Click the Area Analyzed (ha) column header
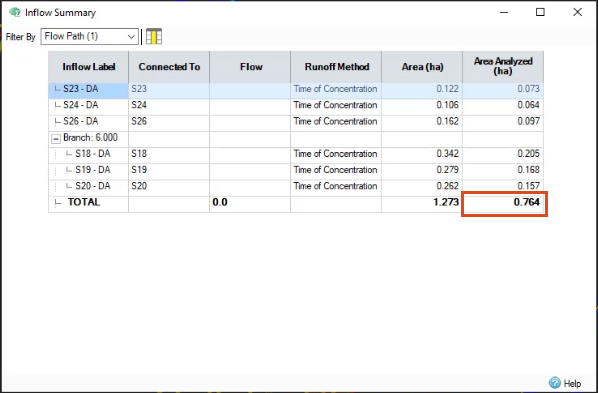 [503, 67]
